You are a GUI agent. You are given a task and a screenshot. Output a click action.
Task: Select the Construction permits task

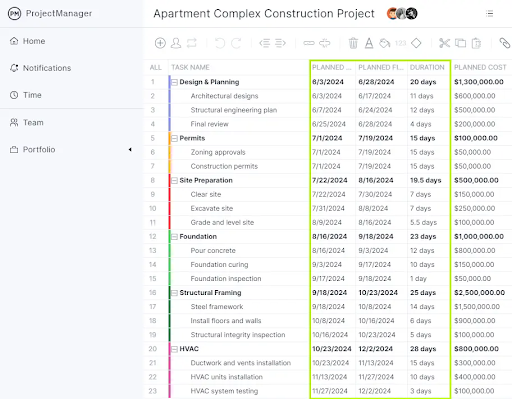point(224,166)
